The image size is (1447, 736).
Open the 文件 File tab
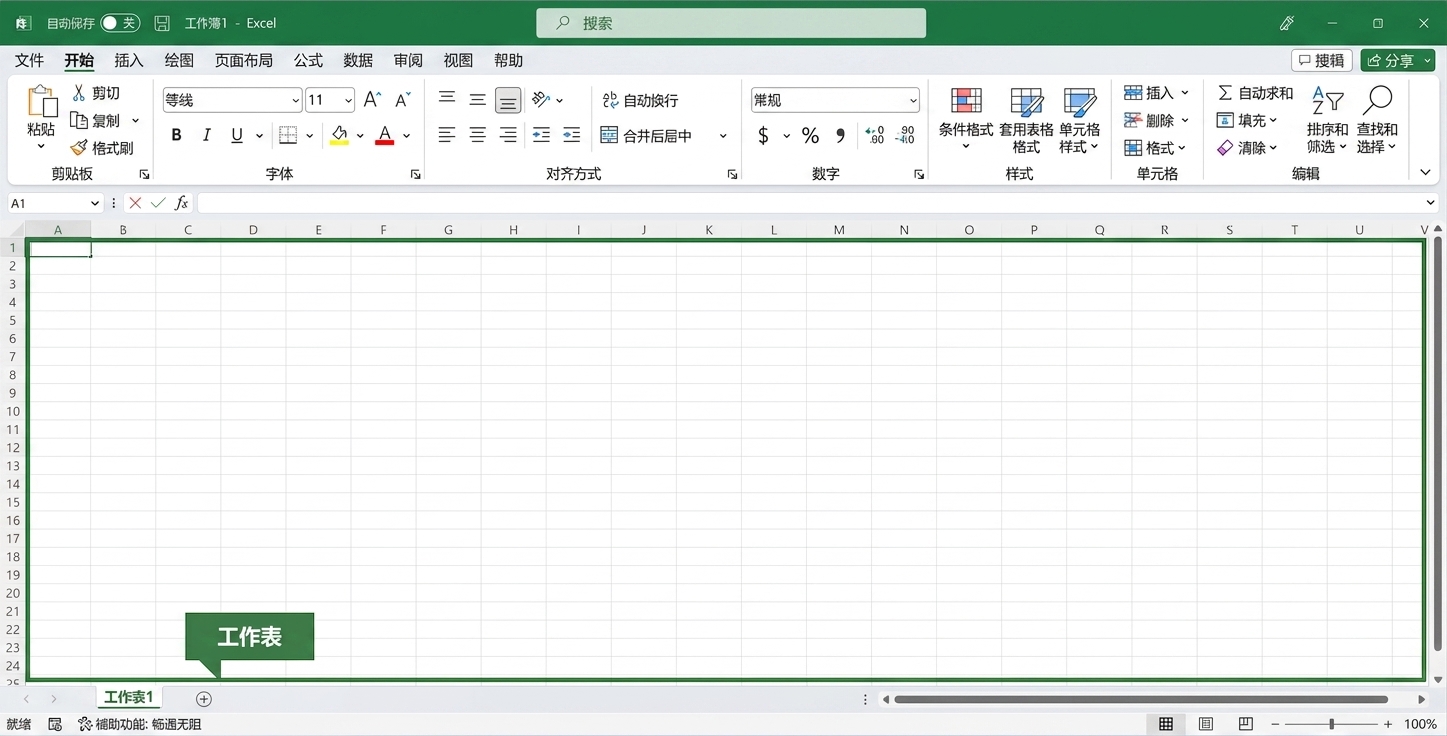[x=29, y=61]
